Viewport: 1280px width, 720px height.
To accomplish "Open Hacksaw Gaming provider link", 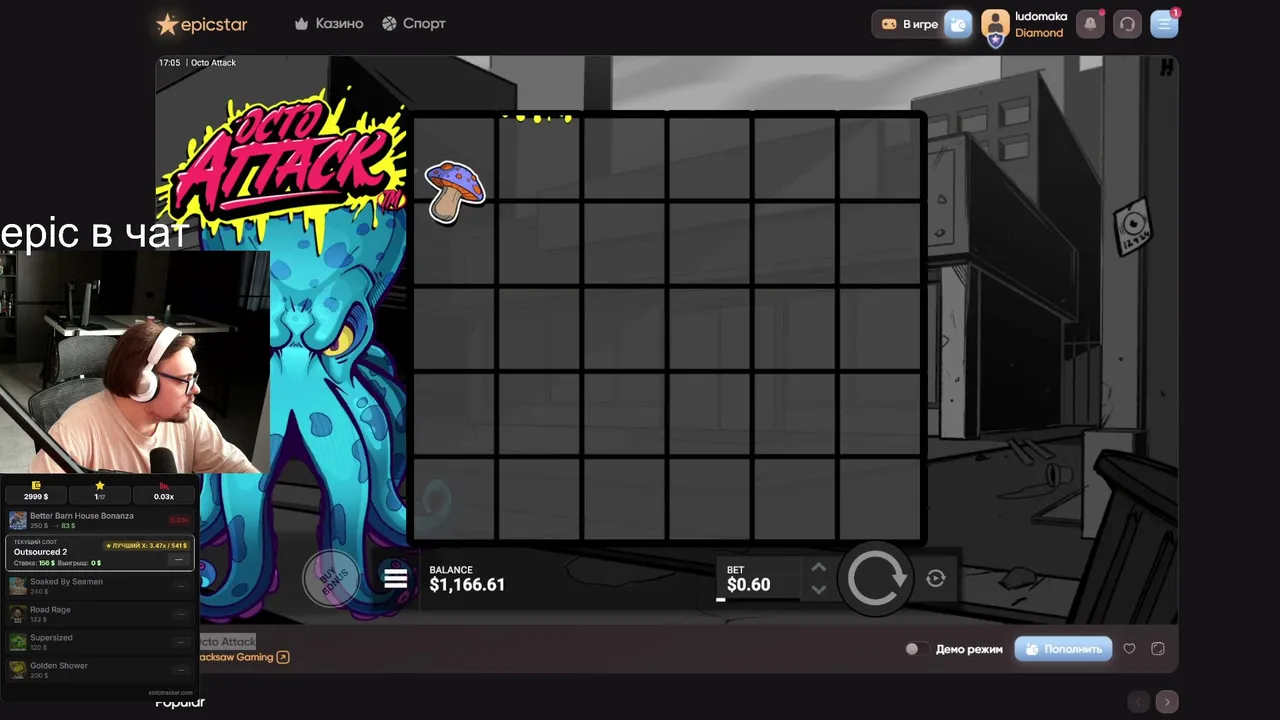I will click(x=245, y=657).
